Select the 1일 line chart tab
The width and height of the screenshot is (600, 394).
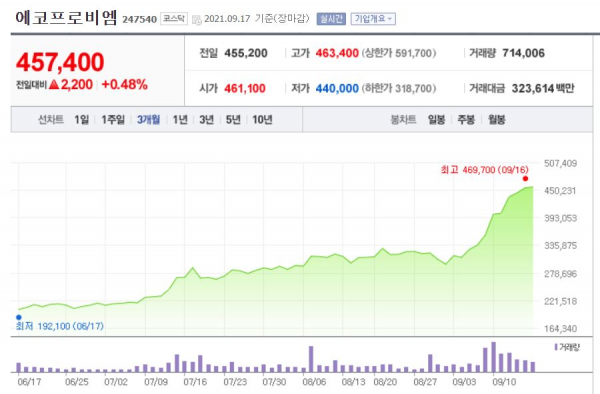pyautogui.click(x=82, y=120)
